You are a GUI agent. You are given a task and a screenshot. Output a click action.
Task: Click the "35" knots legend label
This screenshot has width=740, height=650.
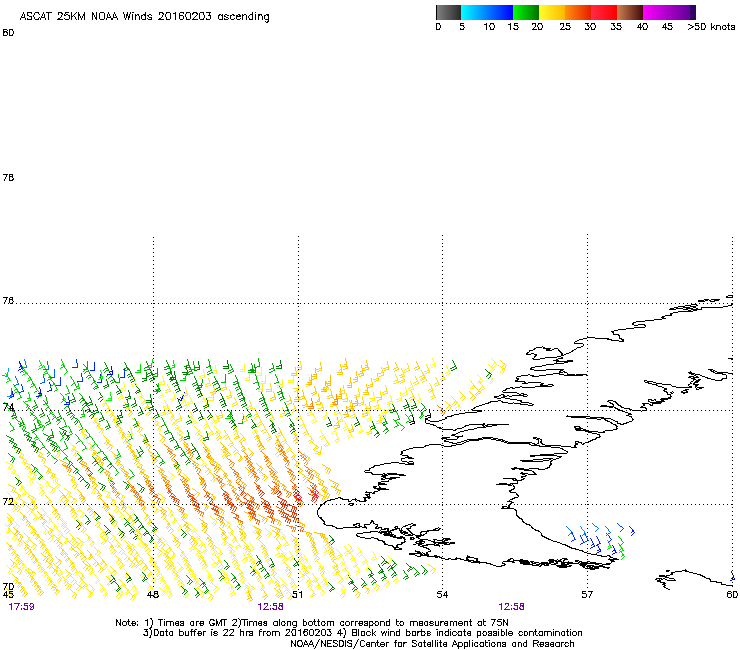click(x=616, y=27)
